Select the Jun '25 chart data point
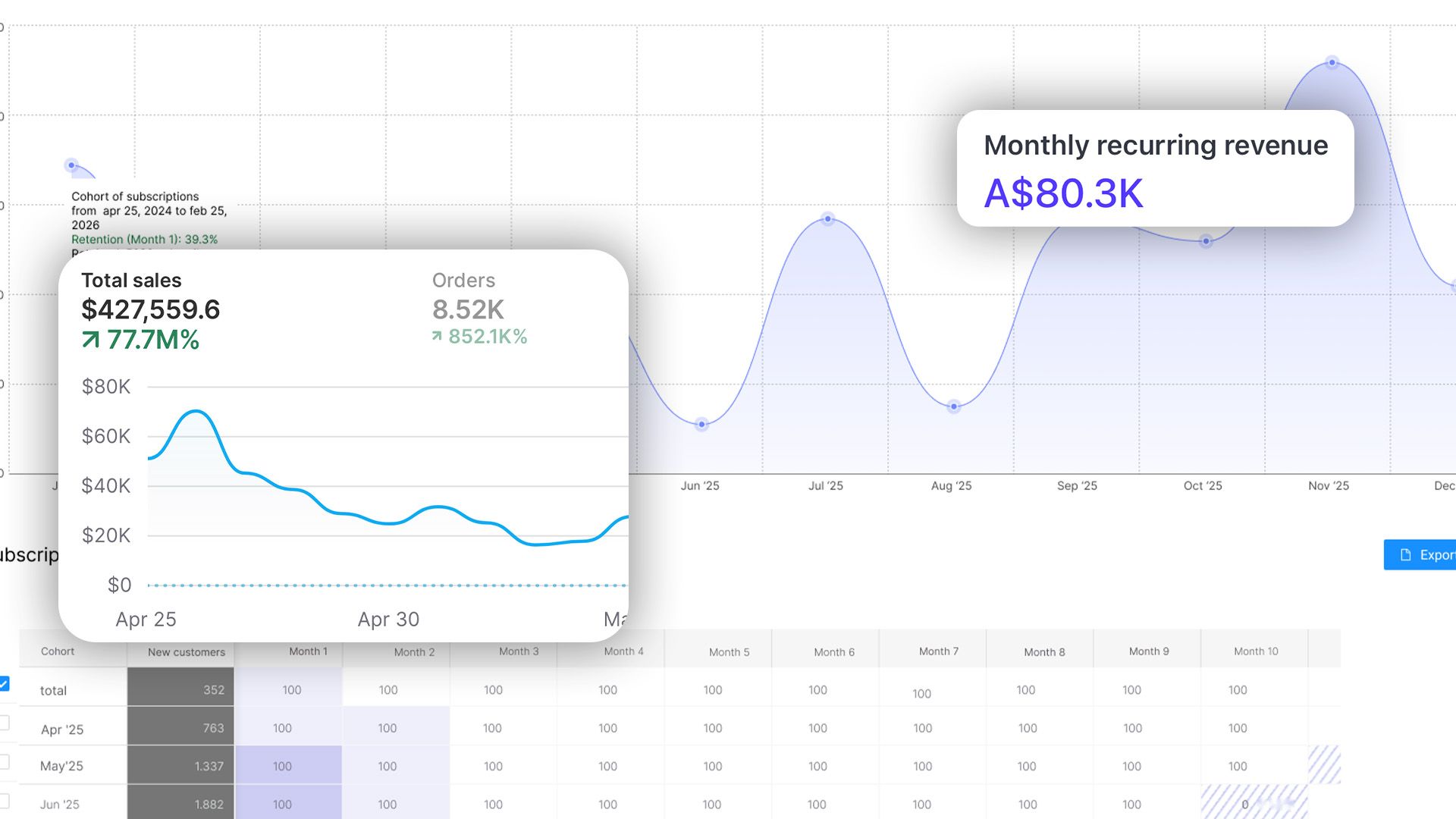 [x=701, y=424]
